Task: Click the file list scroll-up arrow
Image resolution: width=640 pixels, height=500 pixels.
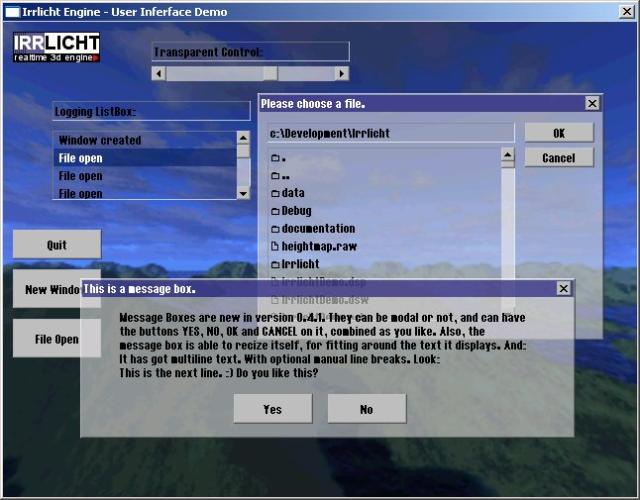Action: click(x=507, y=154)
